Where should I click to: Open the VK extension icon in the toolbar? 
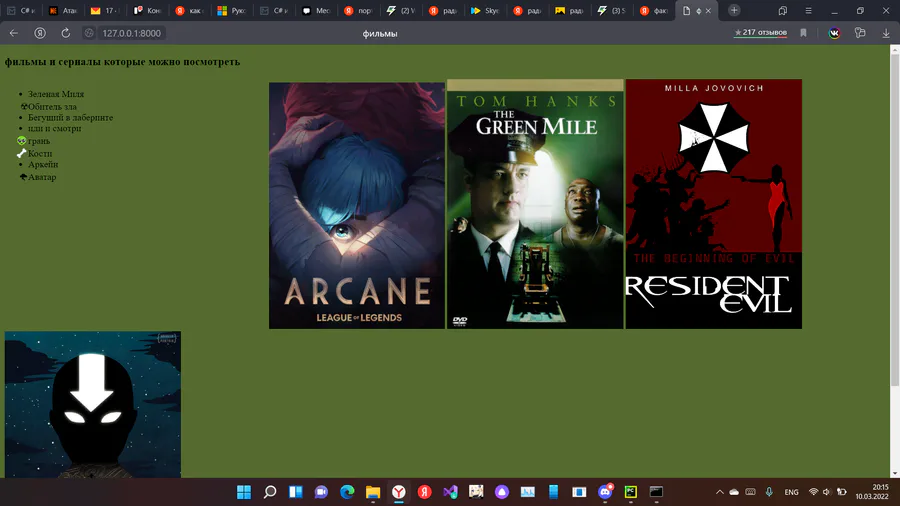click(835, 33)
